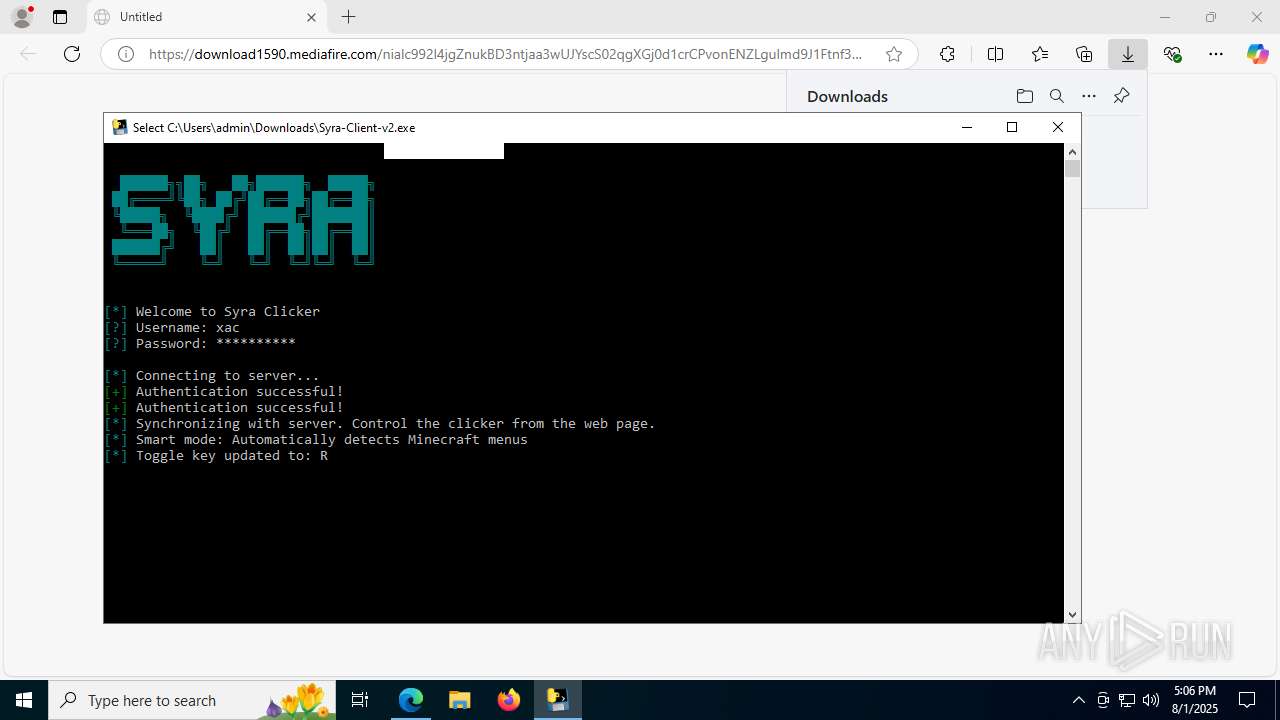
Task: Launch the Copilot sidebar
Action: (x=1258, y=54)
